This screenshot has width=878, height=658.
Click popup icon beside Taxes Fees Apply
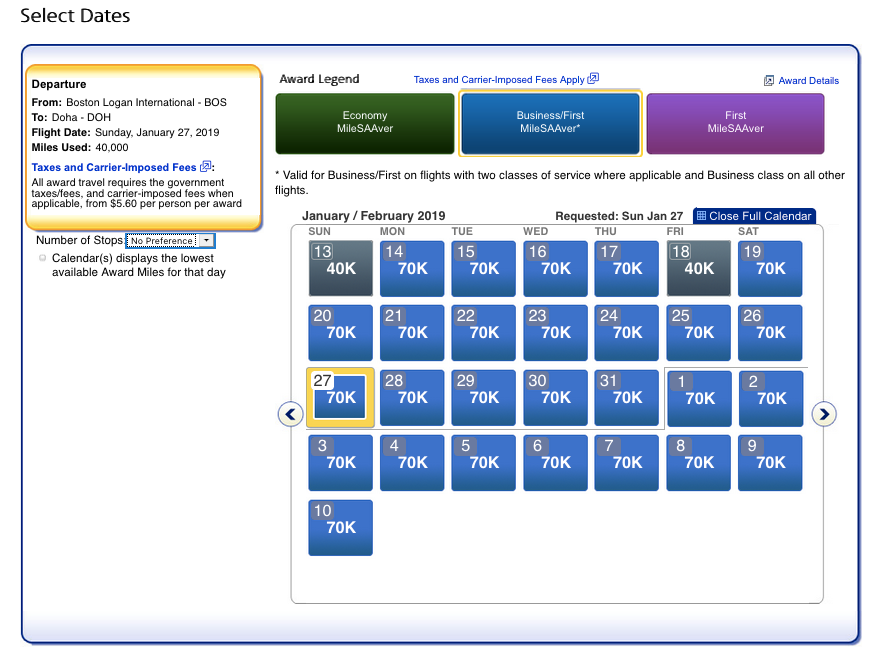[593, 79]
